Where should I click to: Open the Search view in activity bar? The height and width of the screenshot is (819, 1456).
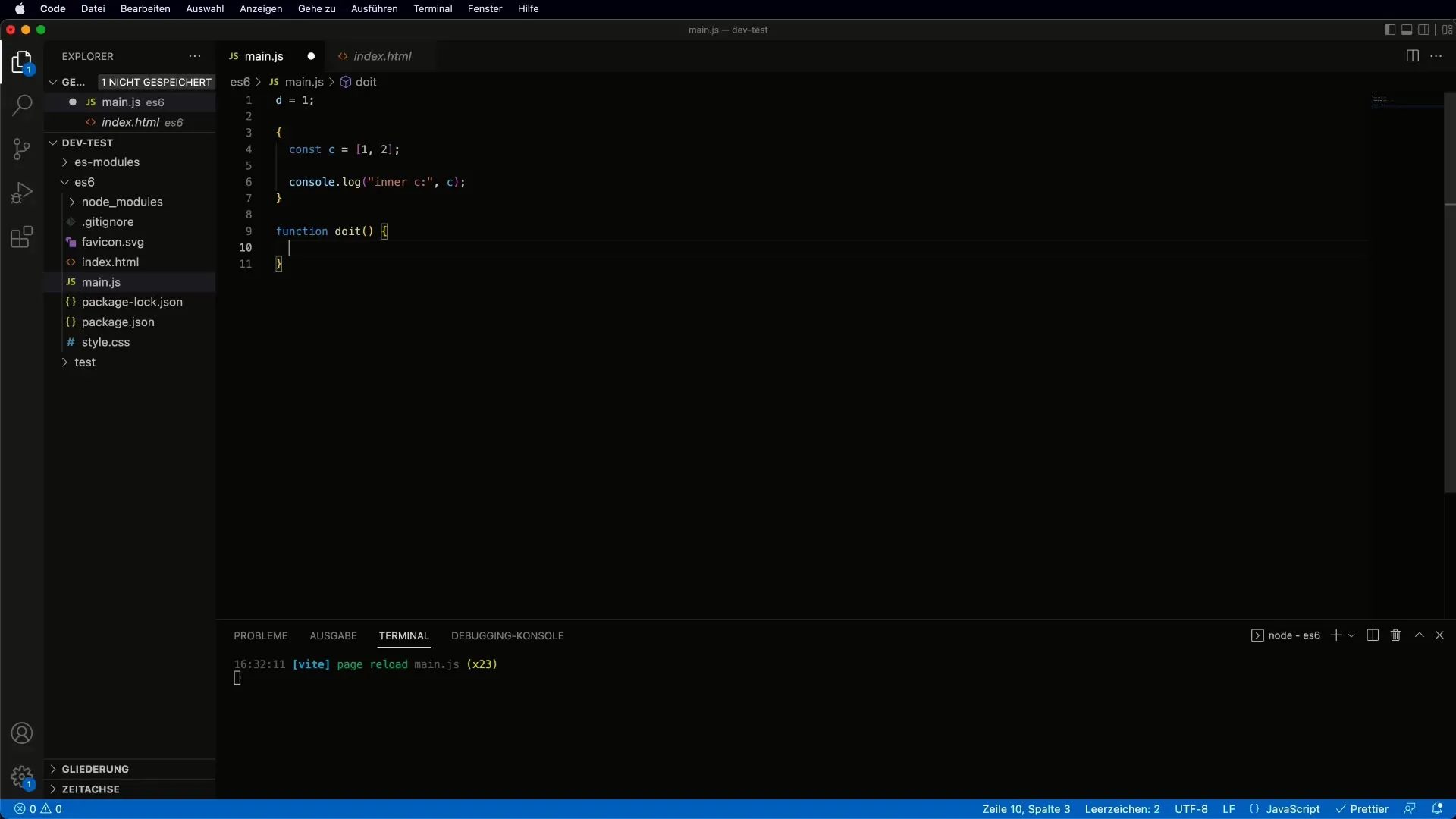tap(22, 105)
